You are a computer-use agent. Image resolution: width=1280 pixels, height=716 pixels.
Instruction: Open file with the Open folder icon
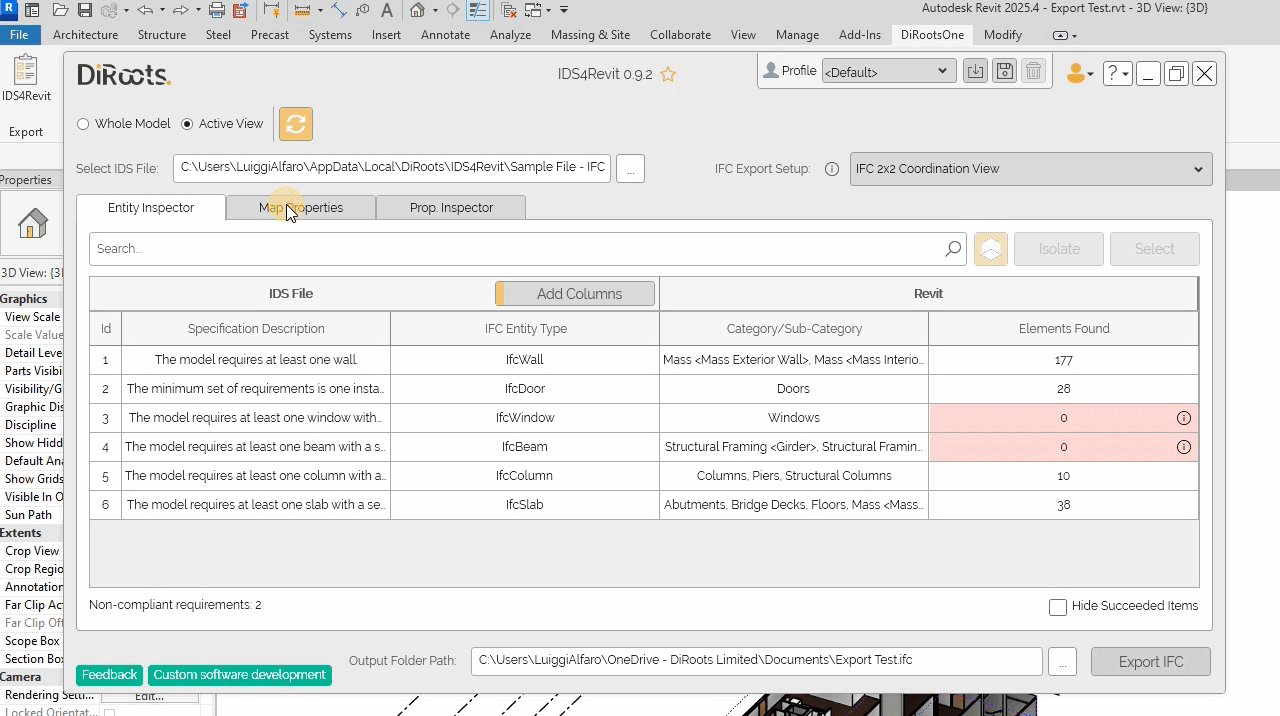tap(60, 10)
